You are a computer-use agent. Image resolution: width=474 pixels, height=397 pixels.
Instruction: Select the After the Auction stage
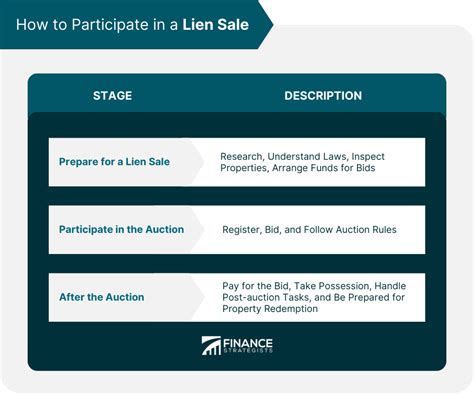[x=102, y=297]
